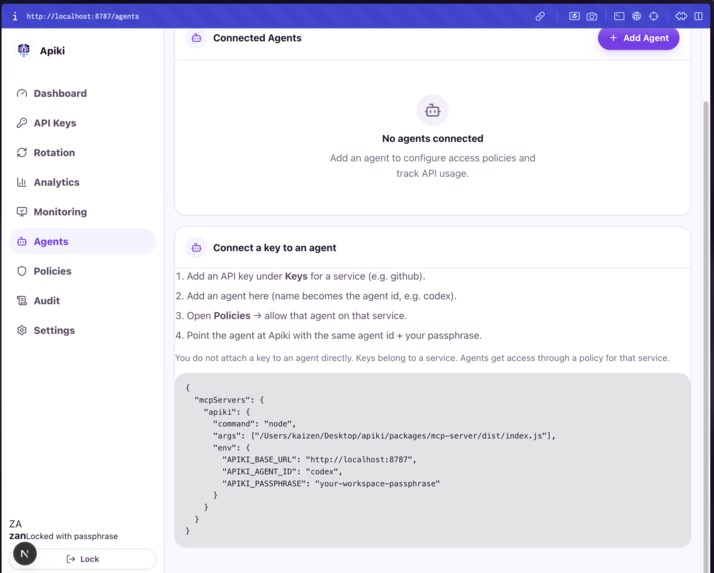
Task: Toggle the split panel layout icon
Action: click(698, 16)
